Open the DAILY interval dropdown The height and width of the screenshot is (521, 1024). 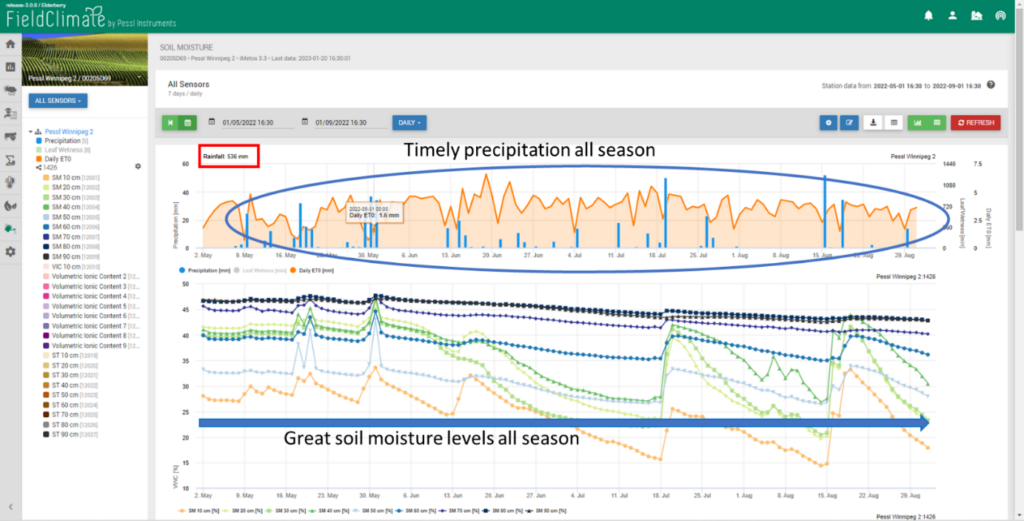click(x=409, y=122)
